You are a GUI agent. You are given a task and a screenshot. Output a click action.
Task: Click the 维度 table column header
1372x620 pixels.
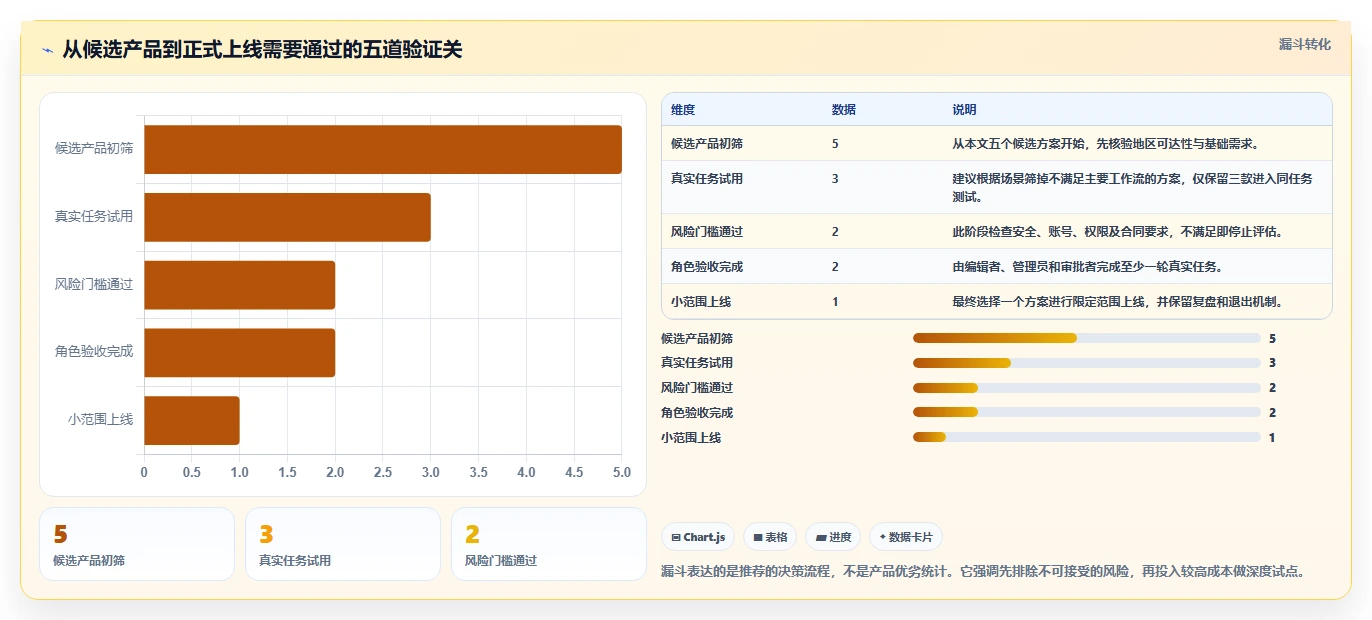(683, 109)
